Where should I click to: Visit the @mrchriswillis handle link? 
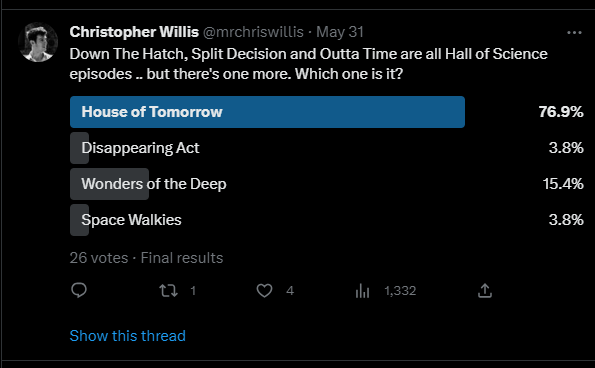tap(253, 32)
